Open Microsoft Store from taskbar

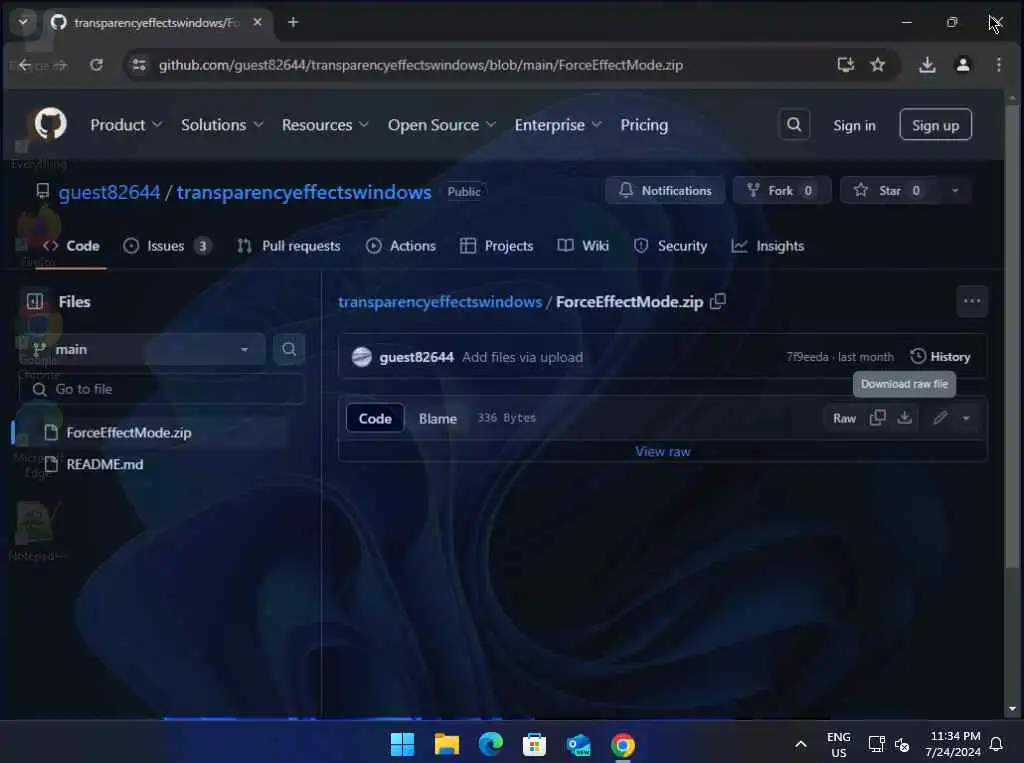pyautogui.click(x=534, y=745)
